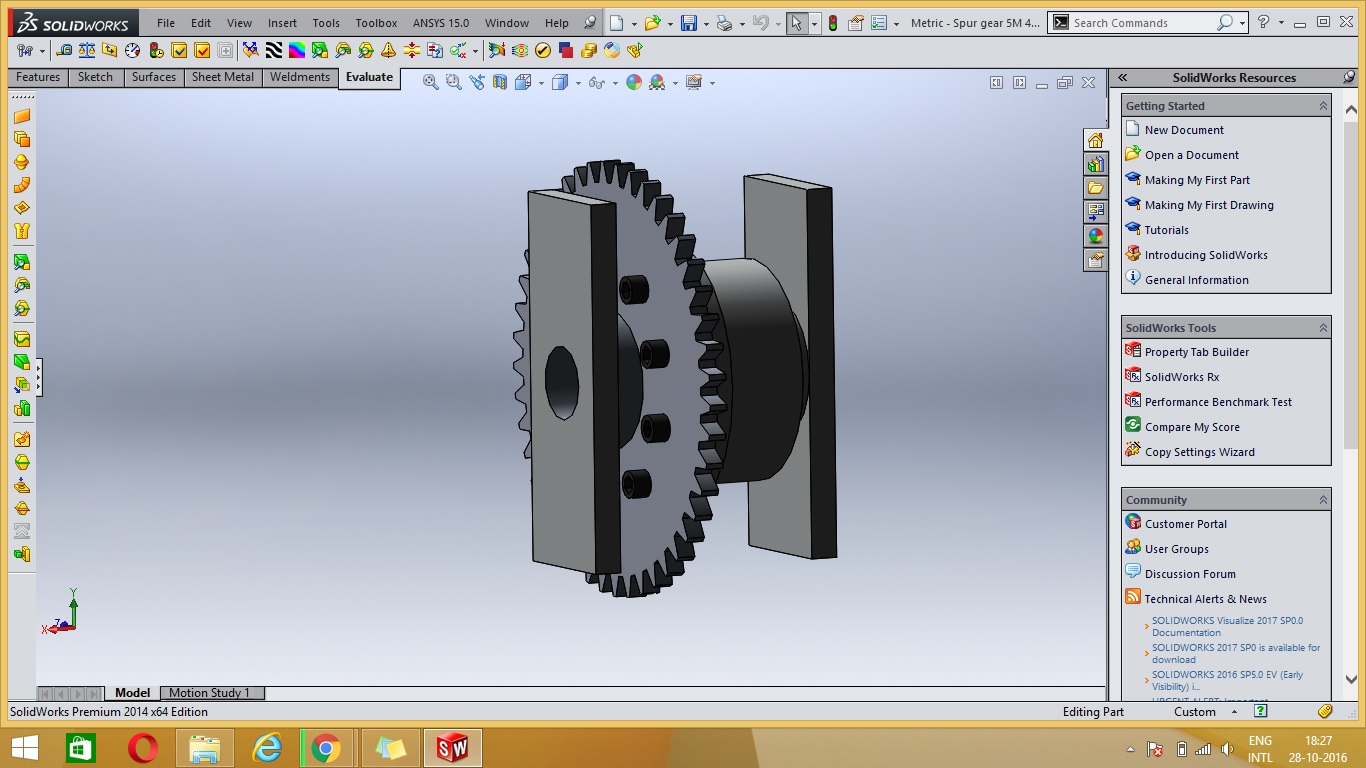The height and width of the screenshot is (768, 1366).
Task: Click the Internet Explorer taskbar icon
Action: pyautogui.click(x=267, y=748)
